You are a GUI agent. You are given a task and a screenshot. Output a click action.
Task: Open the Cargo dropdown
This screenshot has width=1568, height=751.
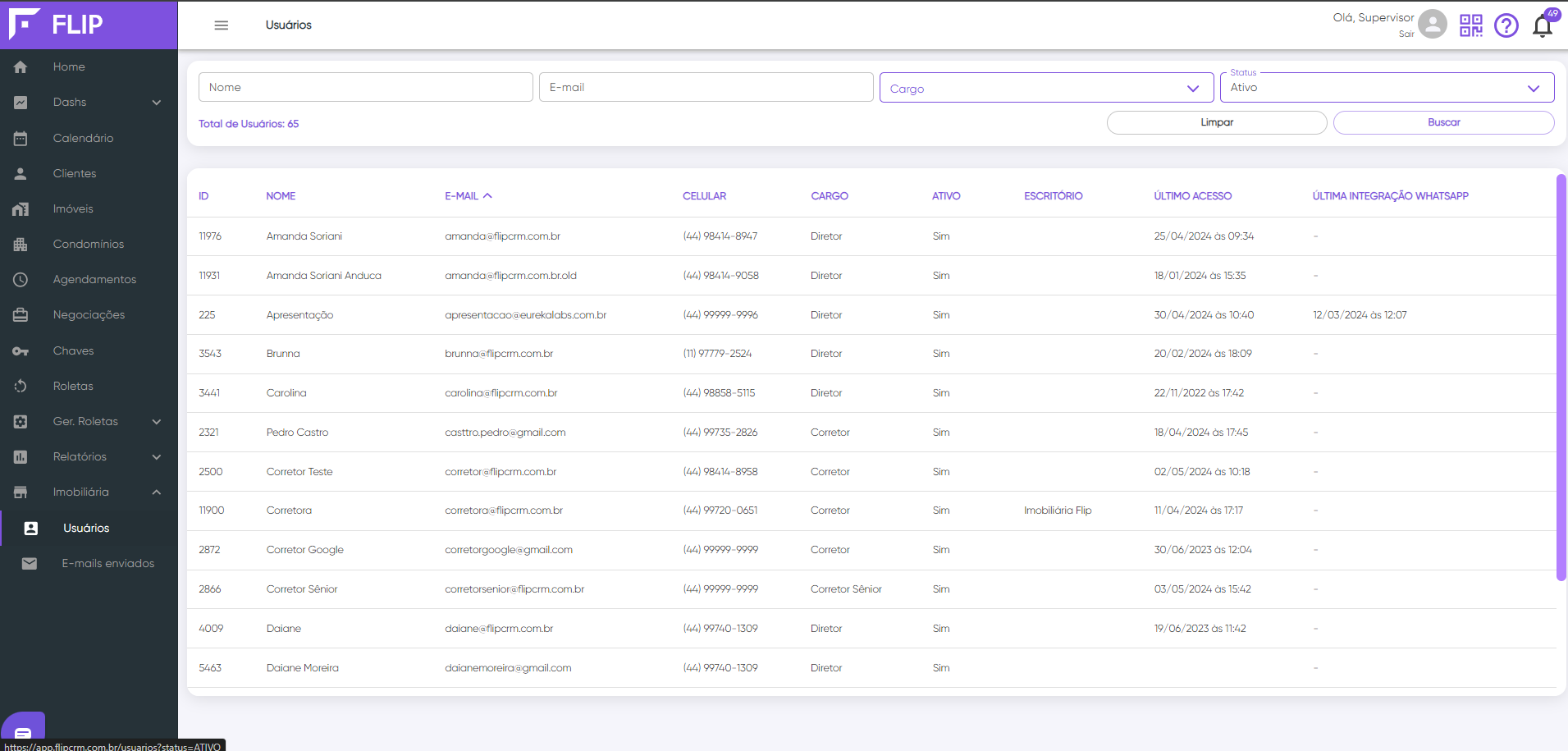[x=1046, y=88]
